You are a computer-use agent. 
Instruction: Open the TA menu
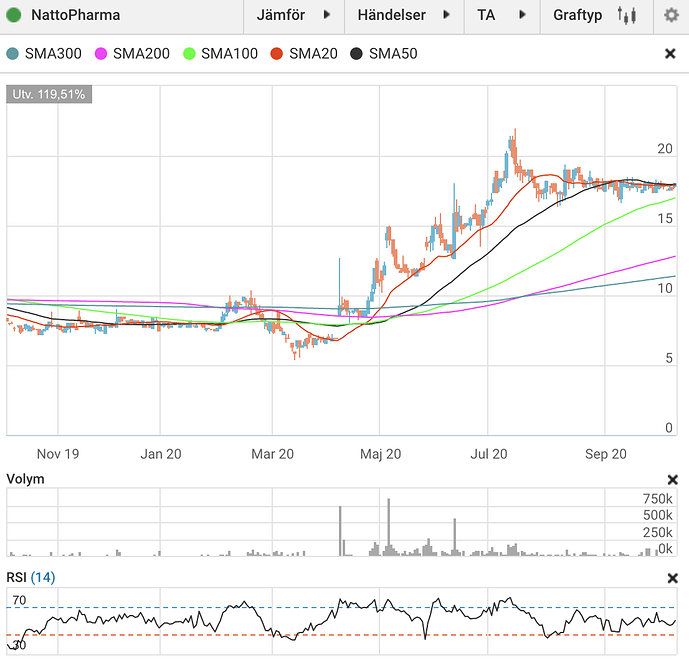[502, 16]
